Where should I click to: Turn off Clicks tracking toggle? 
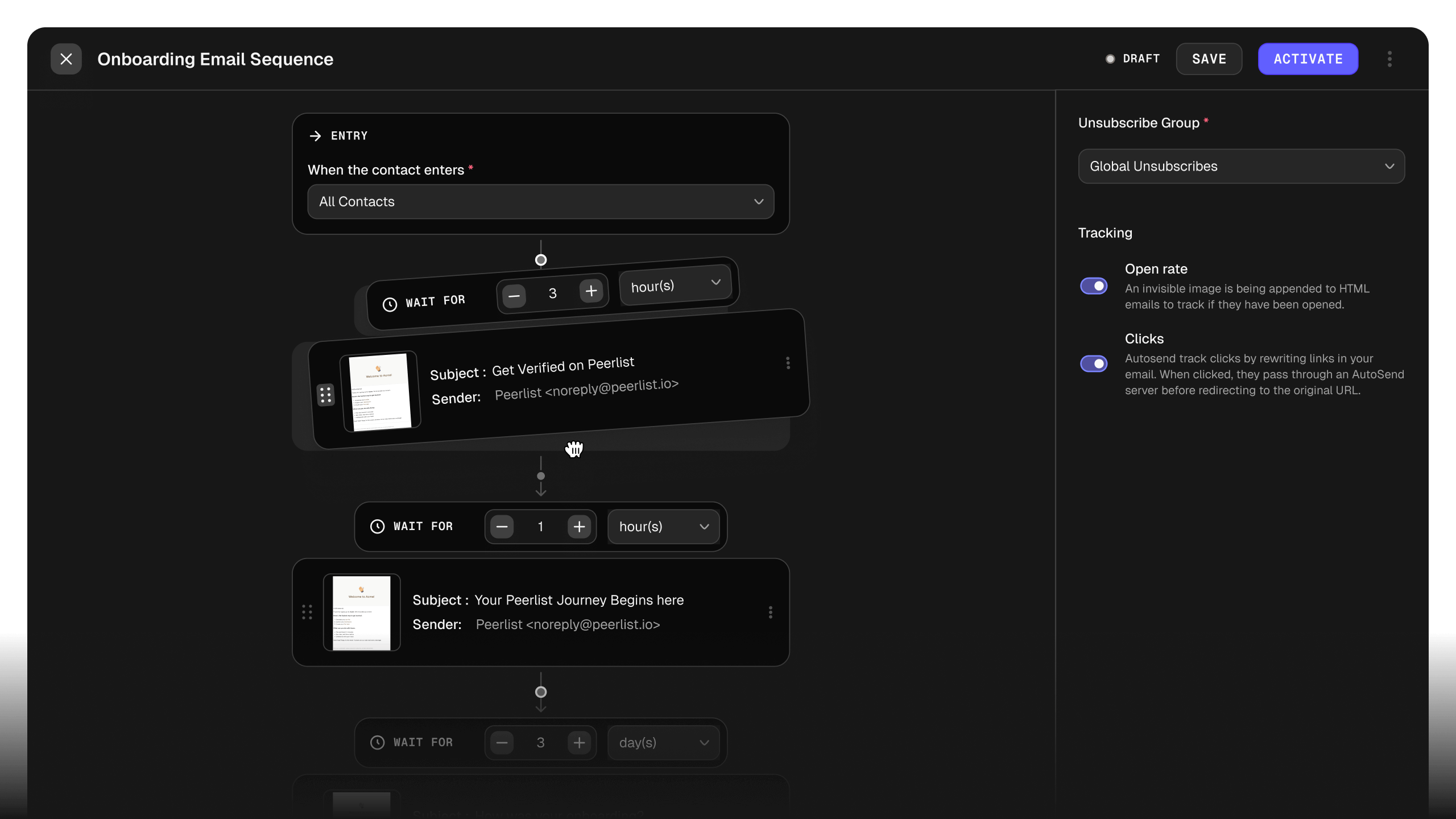tap(1093, 363)
